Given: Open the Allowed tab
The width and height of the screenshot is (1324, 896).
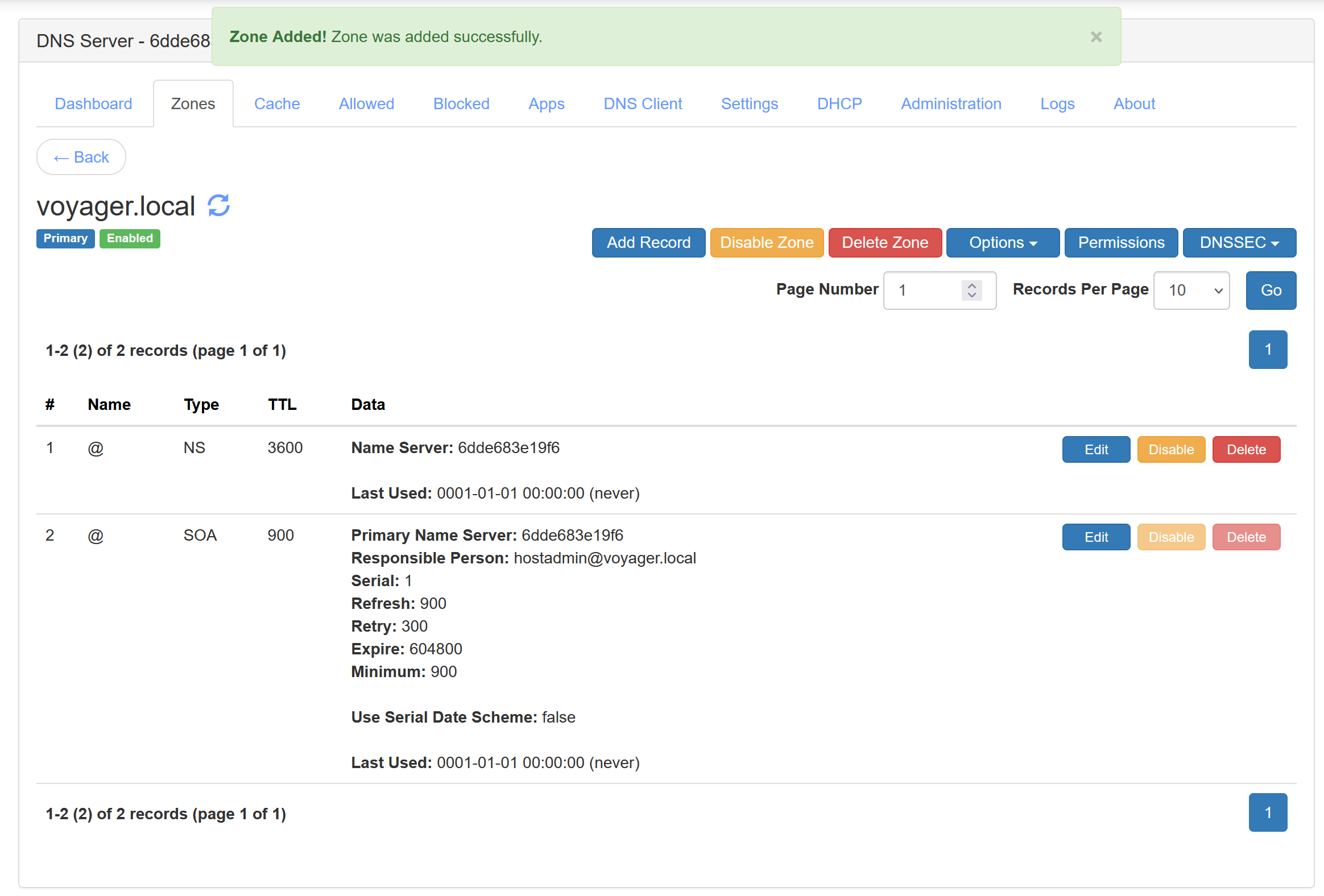Looking at the screenshot, I should [366, 103].
